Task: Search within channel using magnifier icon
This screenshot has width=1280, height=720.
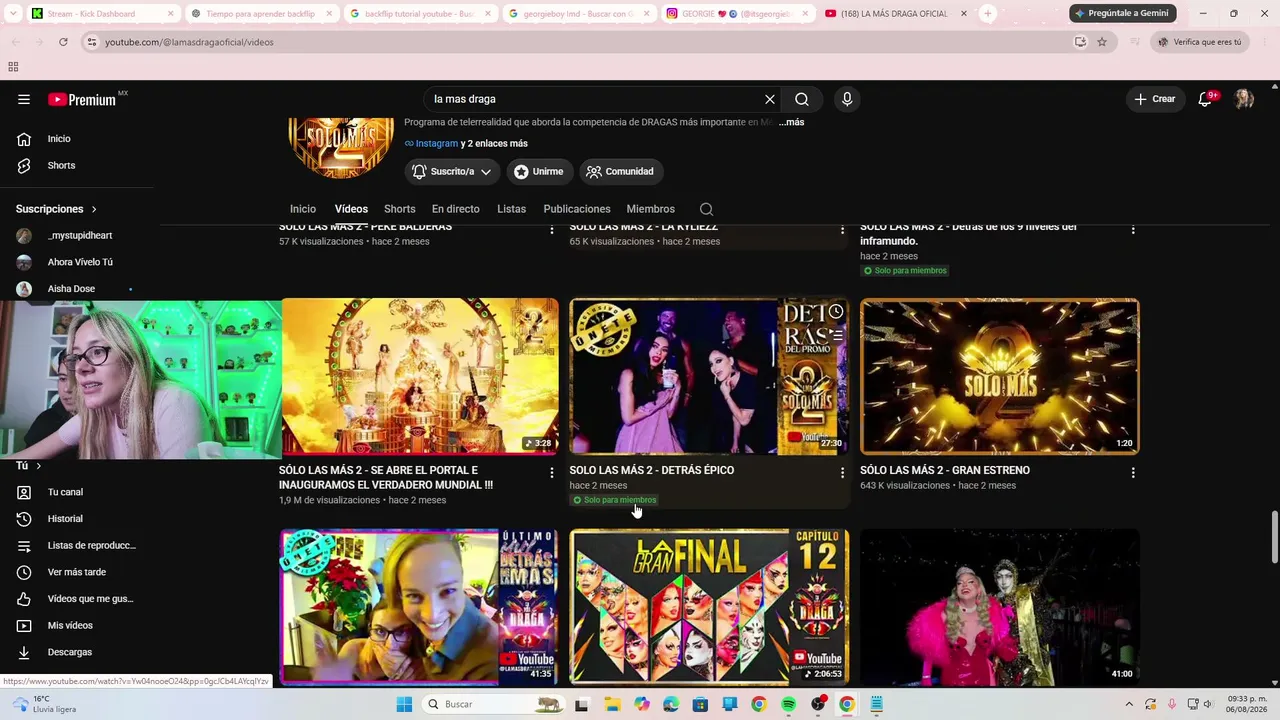Action: (x=706, y=209)
